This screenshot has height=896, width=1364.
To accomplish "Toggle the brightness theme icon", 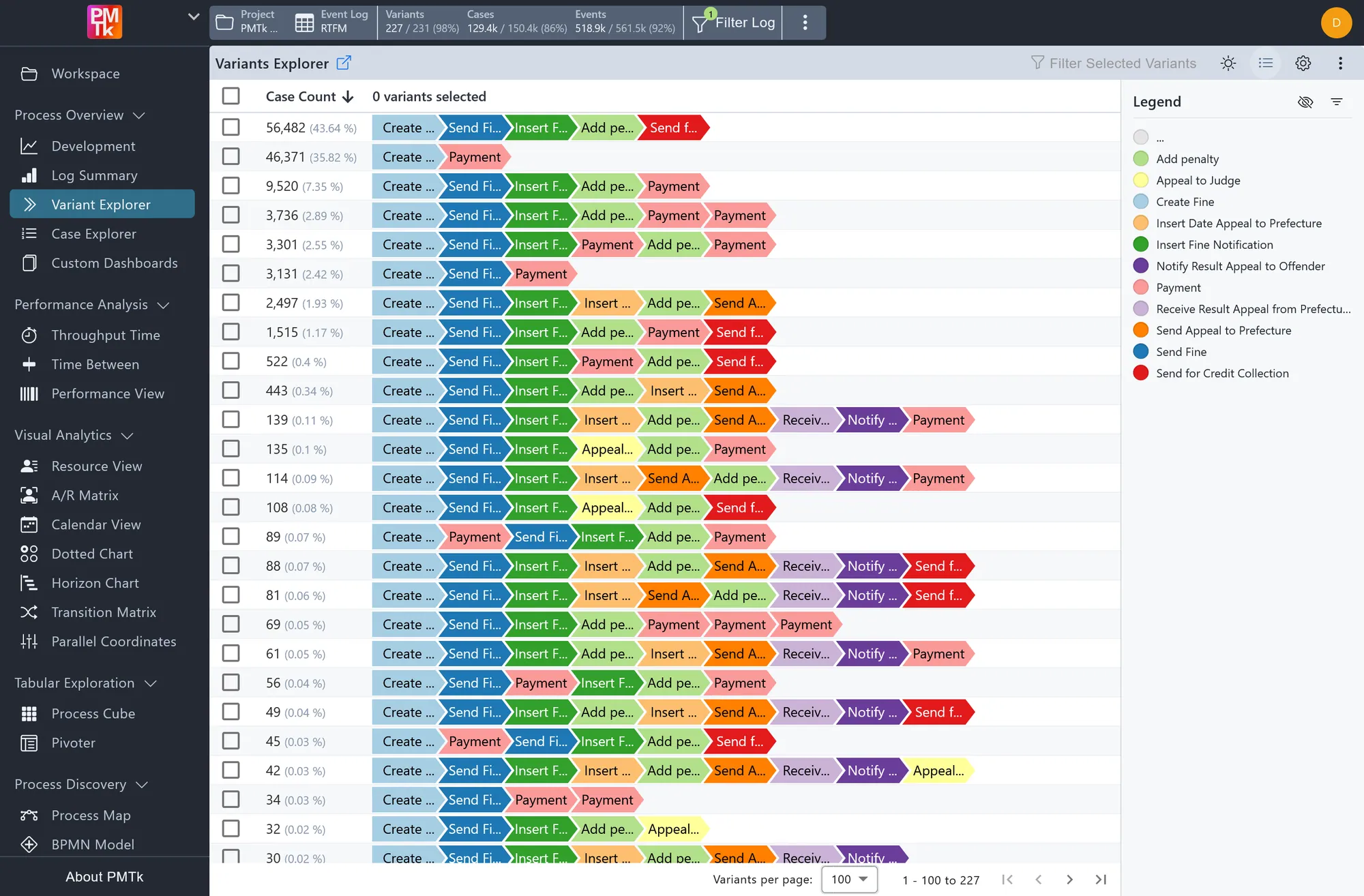I will point(1228,63).
